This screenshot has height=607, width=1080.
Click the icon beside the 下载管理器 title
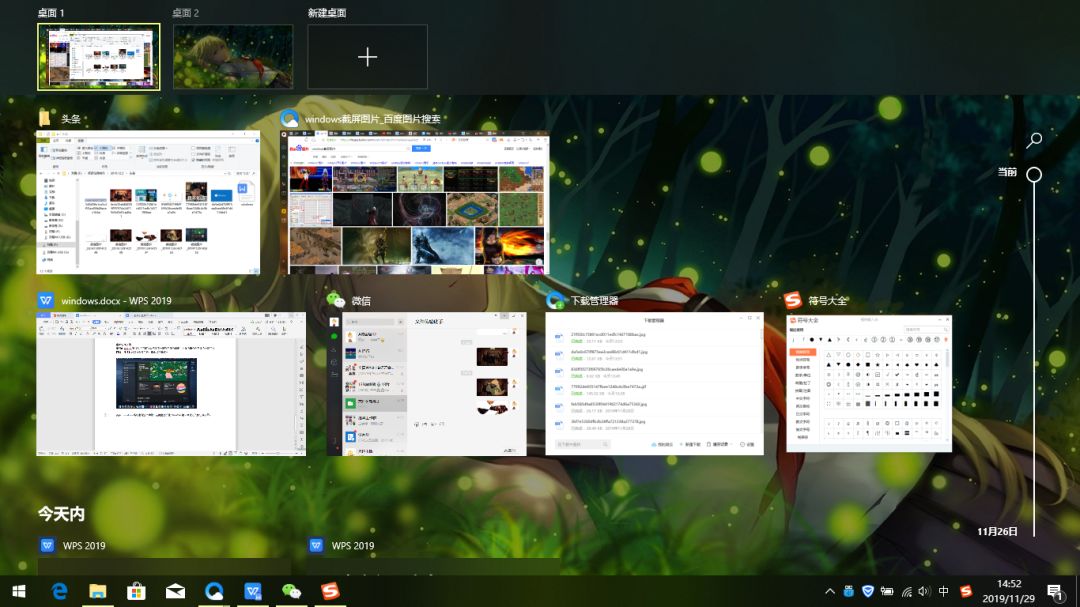coord(555,300)
